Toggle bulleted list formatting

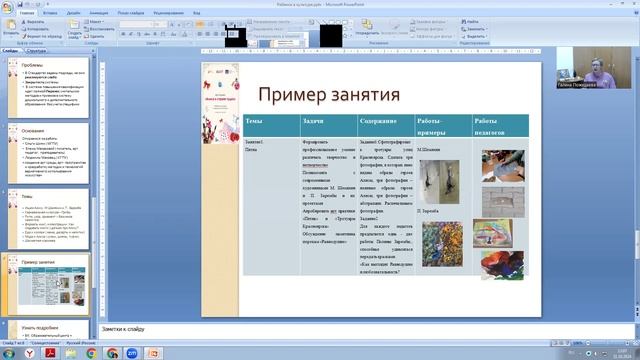click(x=200, y=24)
